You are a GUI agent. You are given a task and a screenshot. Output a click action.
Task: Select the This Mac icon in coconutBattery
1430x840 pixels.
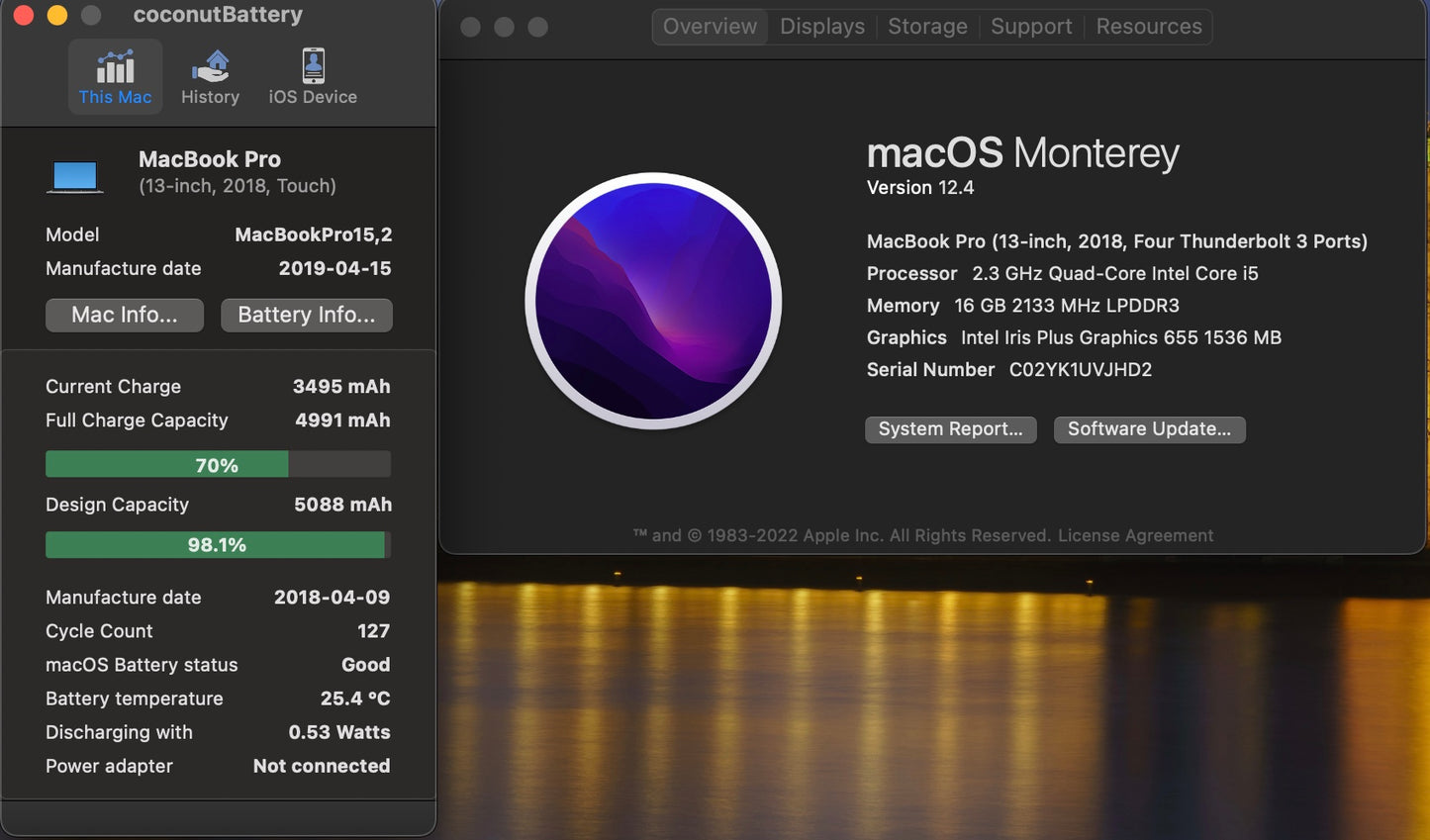pos(115,76)
